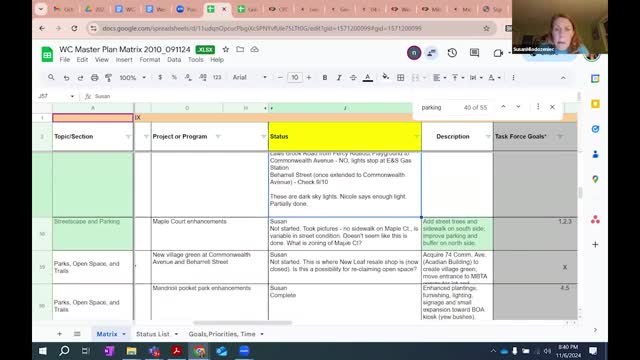Click the Fill color paint bucket
Image resolution: width=640 pixels, height=360 pixels.
pyautogui.click(x=385, y=77)
